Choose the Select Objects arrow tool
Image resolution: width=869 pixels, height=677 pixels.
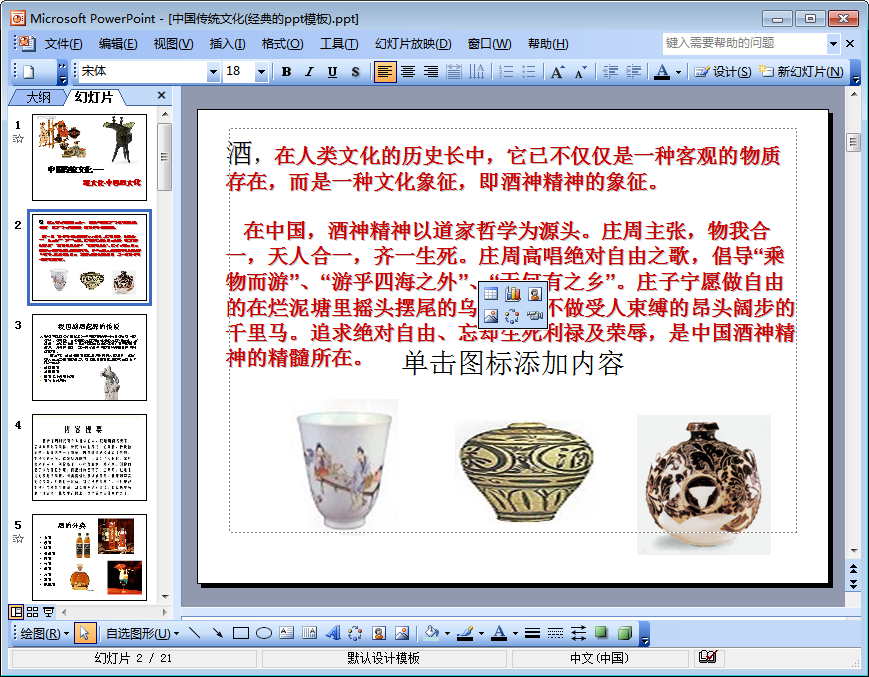[84, 633]
